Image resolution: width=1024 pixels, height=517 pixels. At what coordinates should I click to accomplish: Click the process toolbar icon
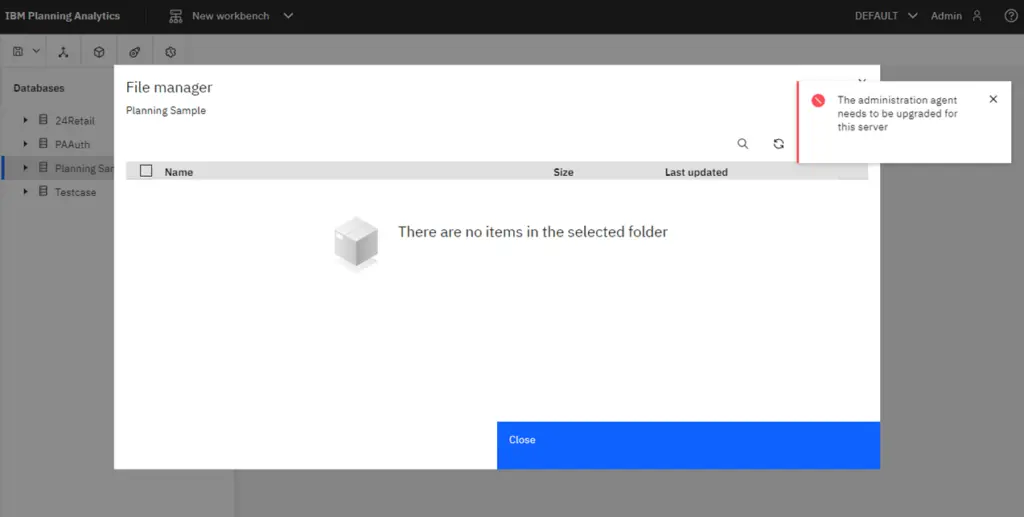135,52
